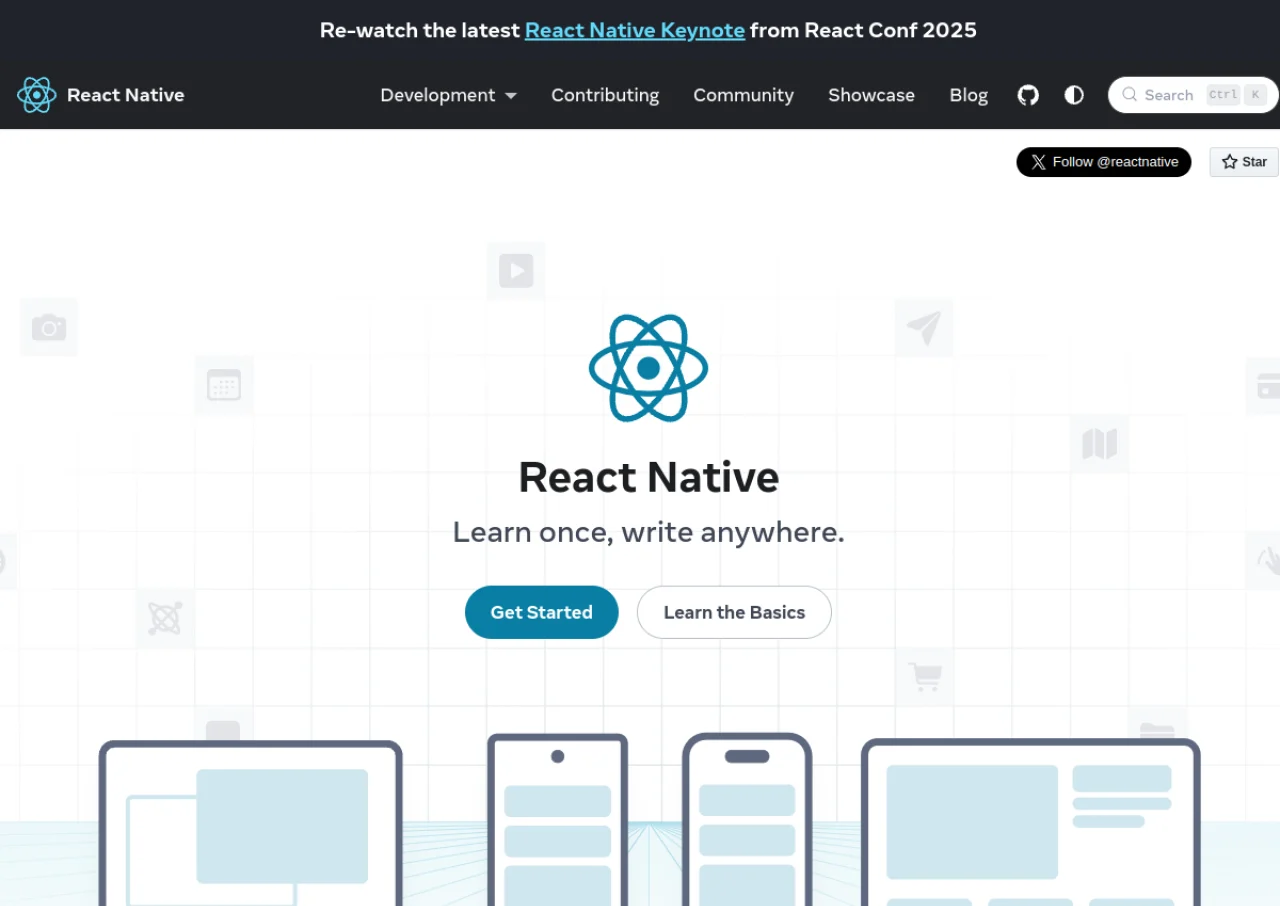Open the Showcase nav item
The height and width of the screenshot is (906, 1280).
(871, 95)
